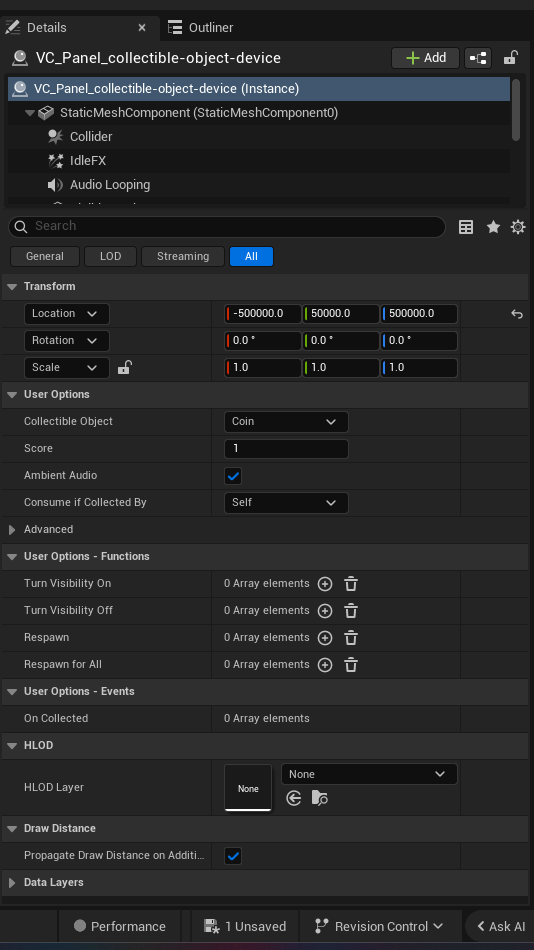Open the Rotation type dropdown
This screenshot has width=534, height=950.
[x=67, y=340]
